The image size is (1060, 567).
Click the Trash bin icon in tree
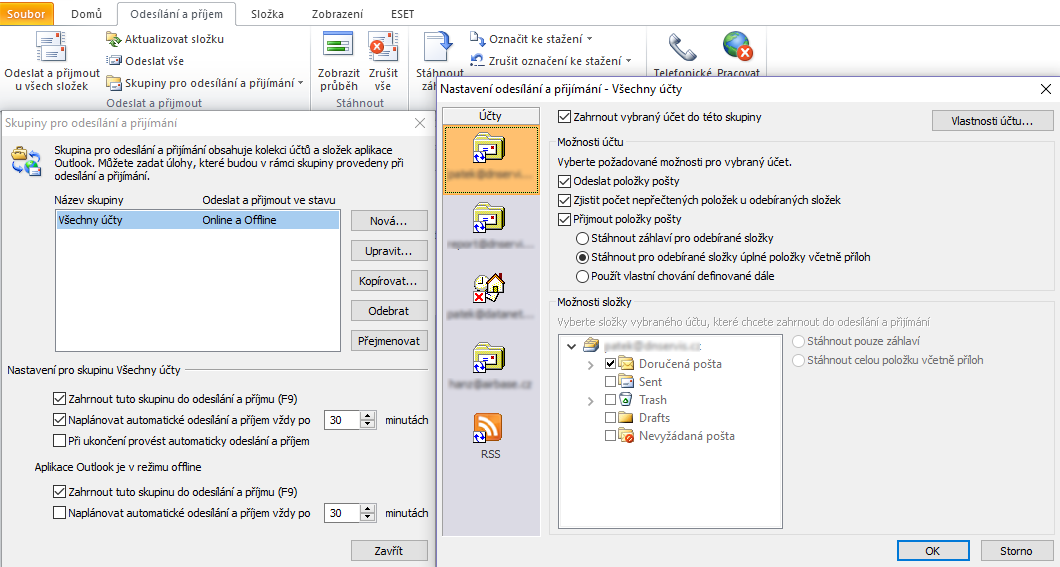point(625,399)
